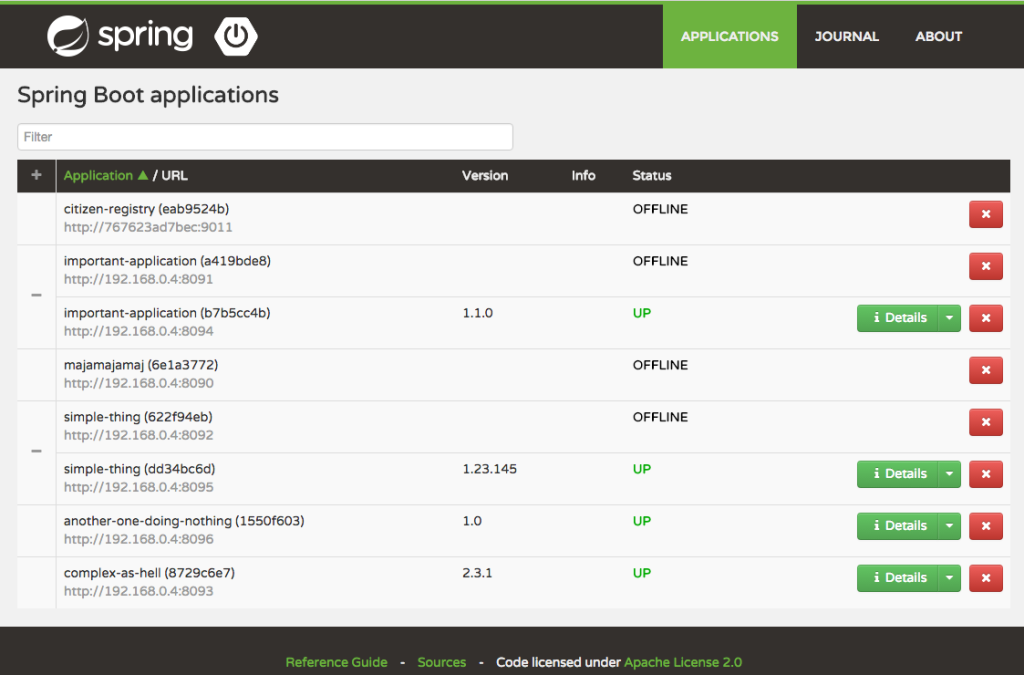Open Details dropdown caret for simple-thing (dd34bc6d)
The height and width of the screenshot is (675, 1024).
[x=949, y=474]
